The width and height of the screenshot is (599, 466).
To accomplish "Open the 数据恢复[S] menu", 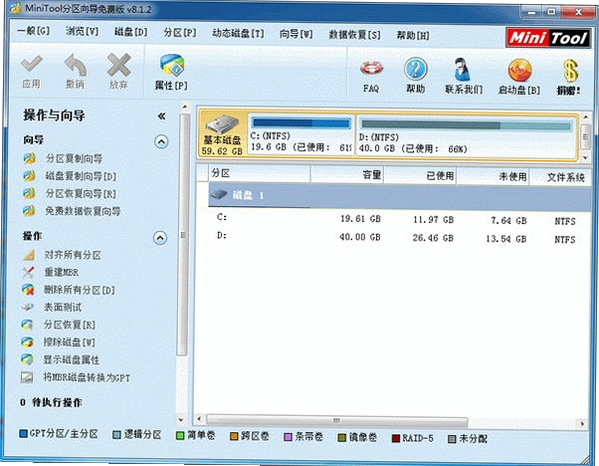I will (x=355, y=35).
